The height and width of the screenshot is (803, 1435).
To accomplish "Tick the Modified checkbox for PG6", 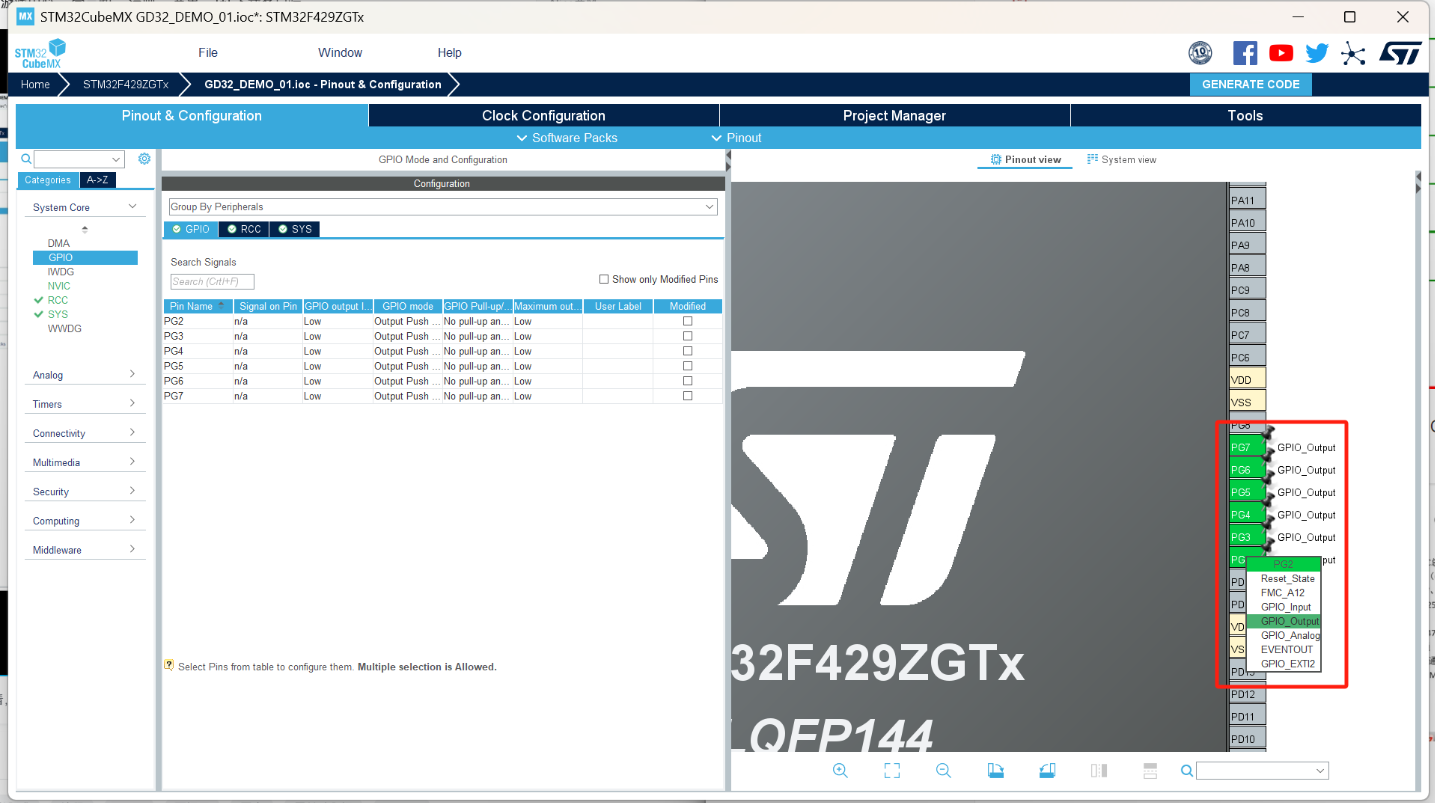I will pyautogui.click(x=687, y=381).
